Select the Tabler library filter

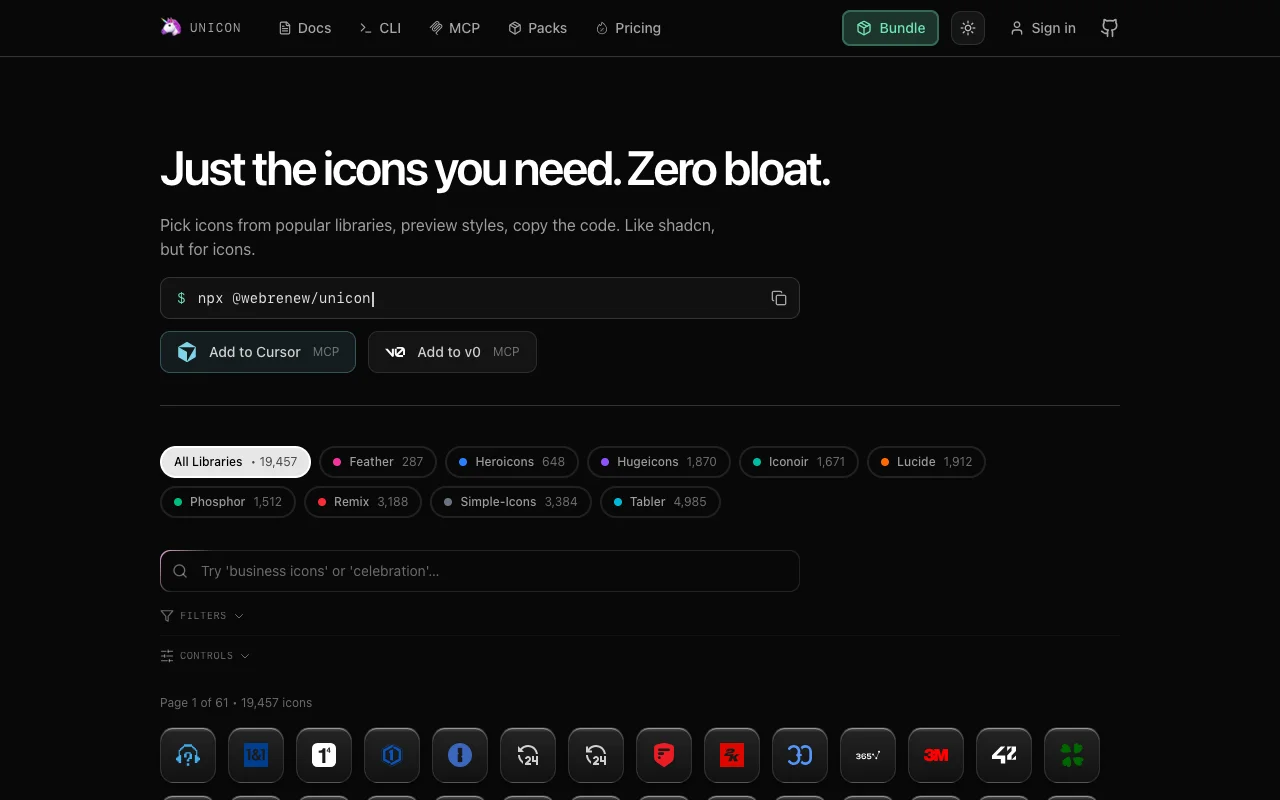click(x=660, y=501)
